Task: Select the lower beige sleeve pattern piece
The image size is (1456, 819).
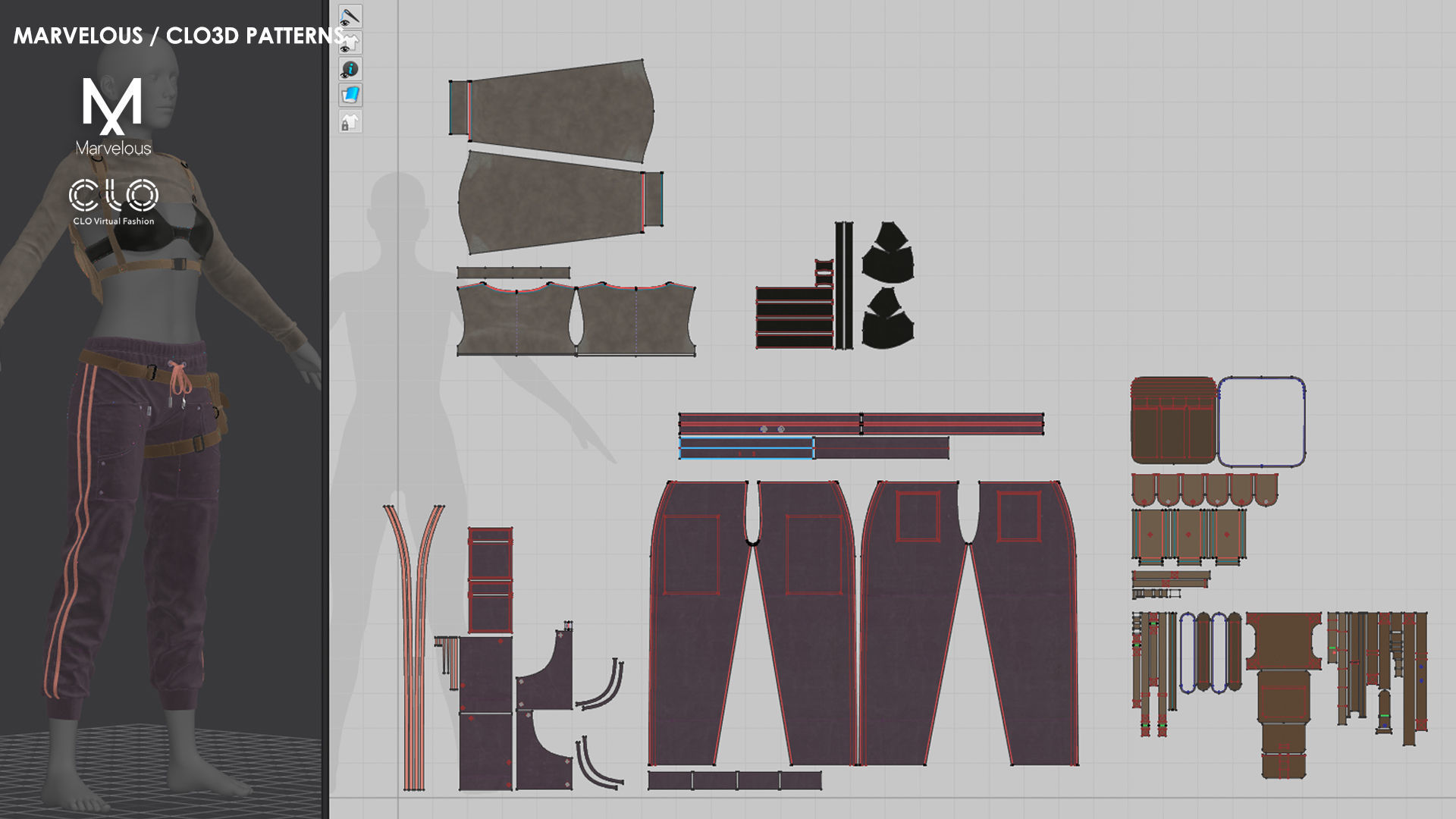Action: (560, 201)
